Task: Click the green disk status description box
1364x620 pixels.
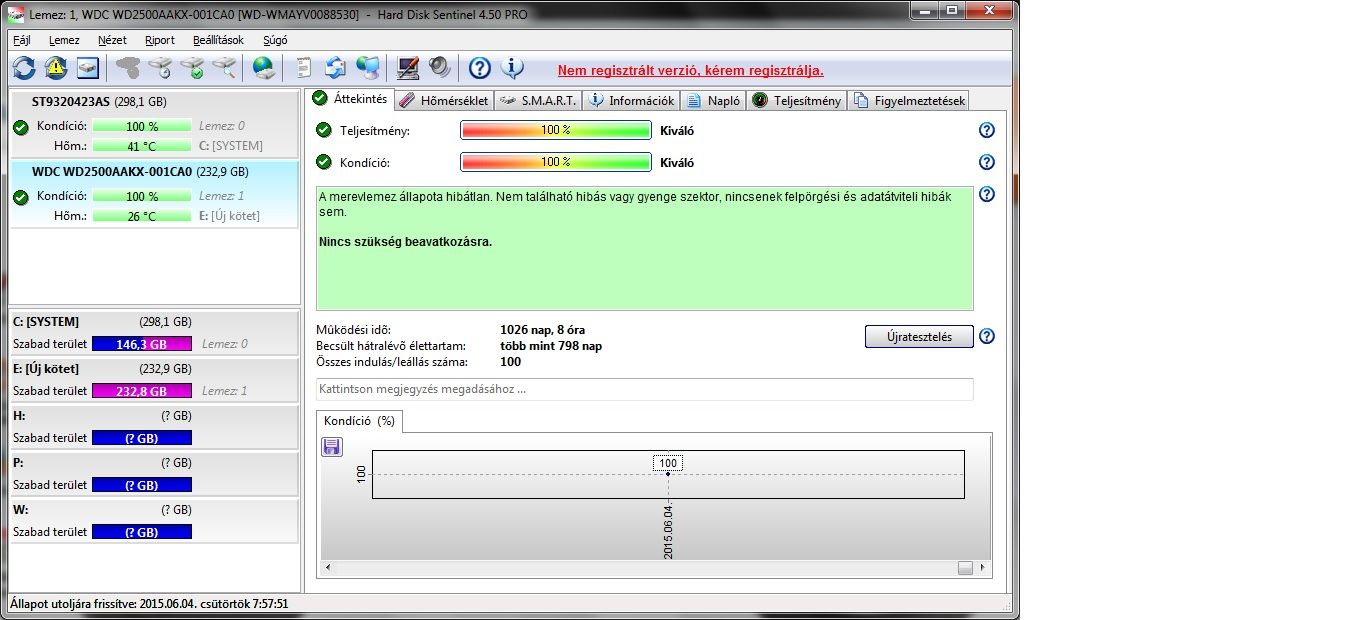Action: (x=644, y=248)
